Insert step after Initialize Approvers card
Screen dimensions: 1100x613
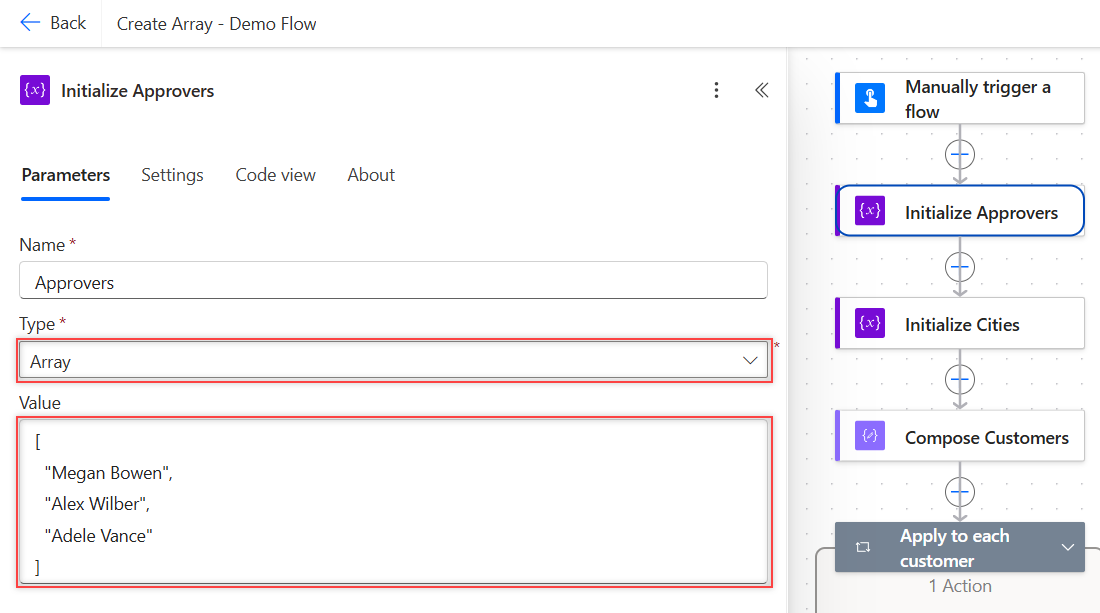[960, 267]
